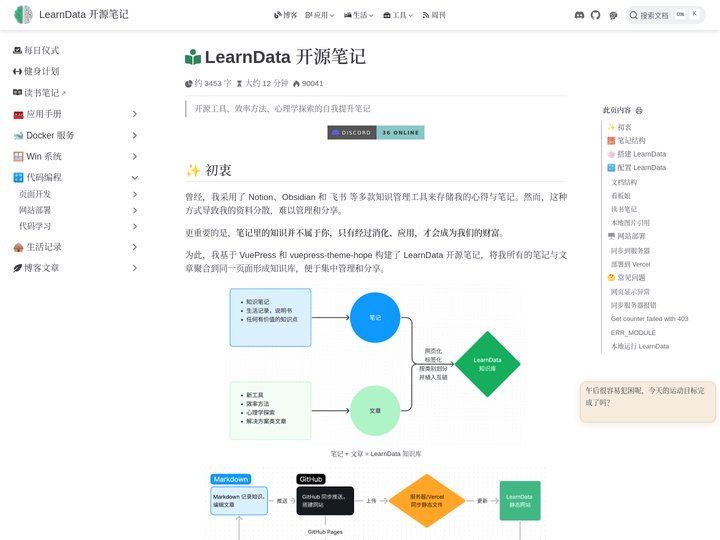The width and height of the screenshot is (720, 540).
Task: Expand the 生活记录 section
Action: click(x=134, y=247)
